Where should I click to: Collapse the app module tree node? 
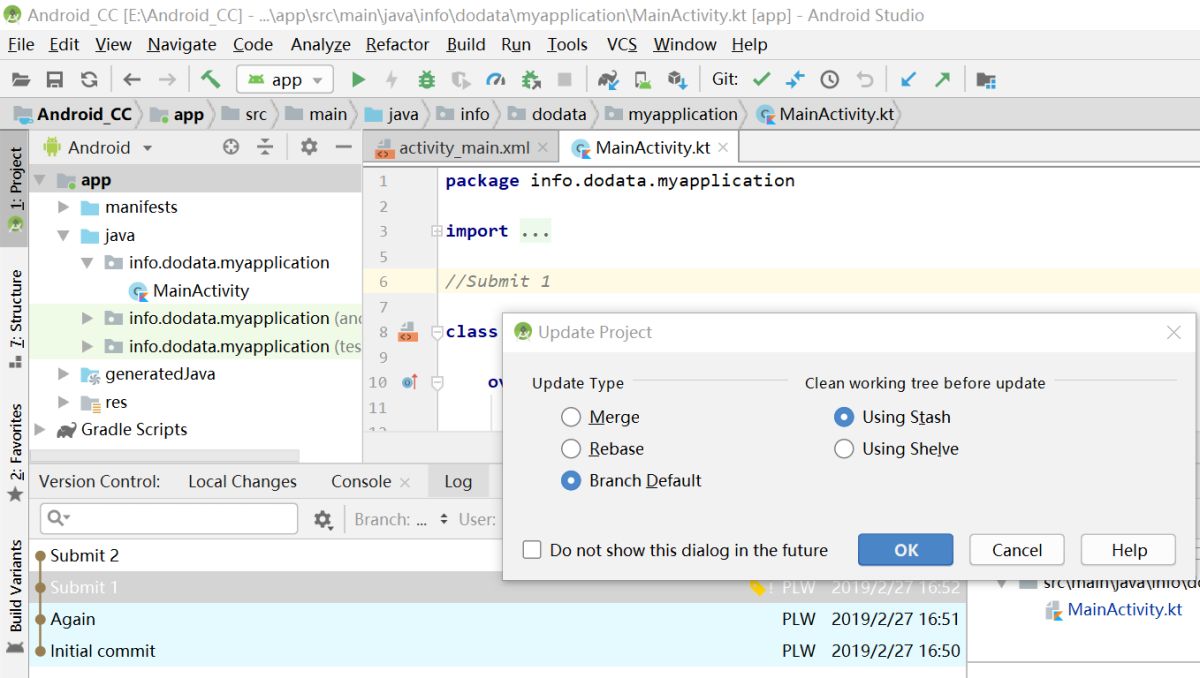point(40,181)
